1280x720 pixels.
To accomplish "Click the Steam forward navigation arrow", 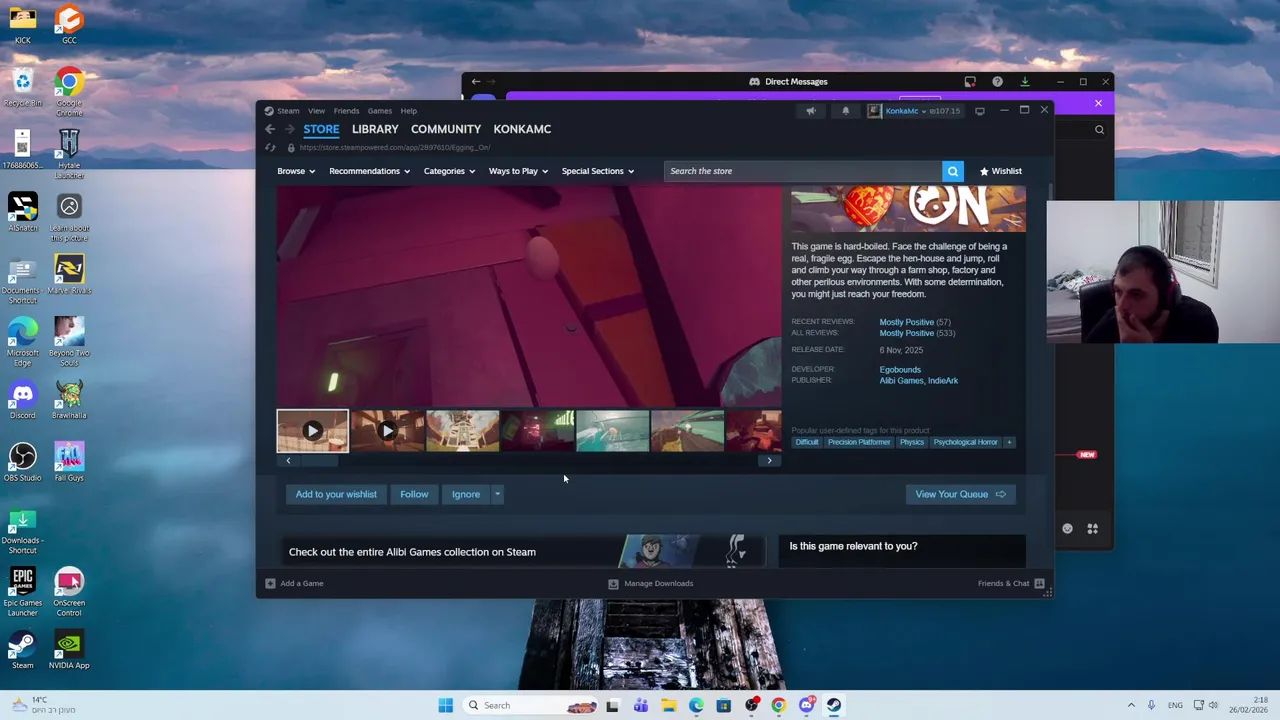I will pyautogui.click(x=289, y=129).
